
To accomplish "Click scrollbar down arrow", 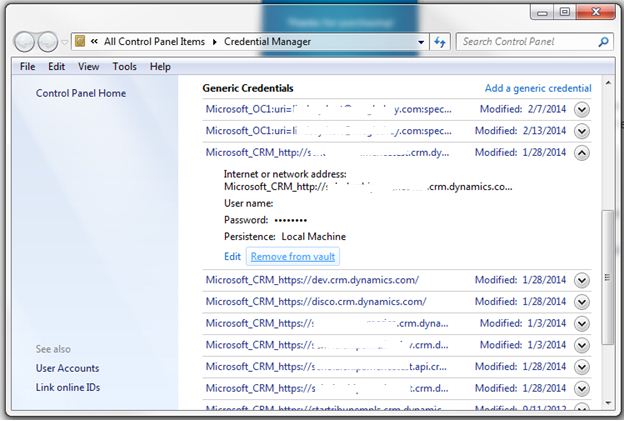I will [x=608, y=403].
